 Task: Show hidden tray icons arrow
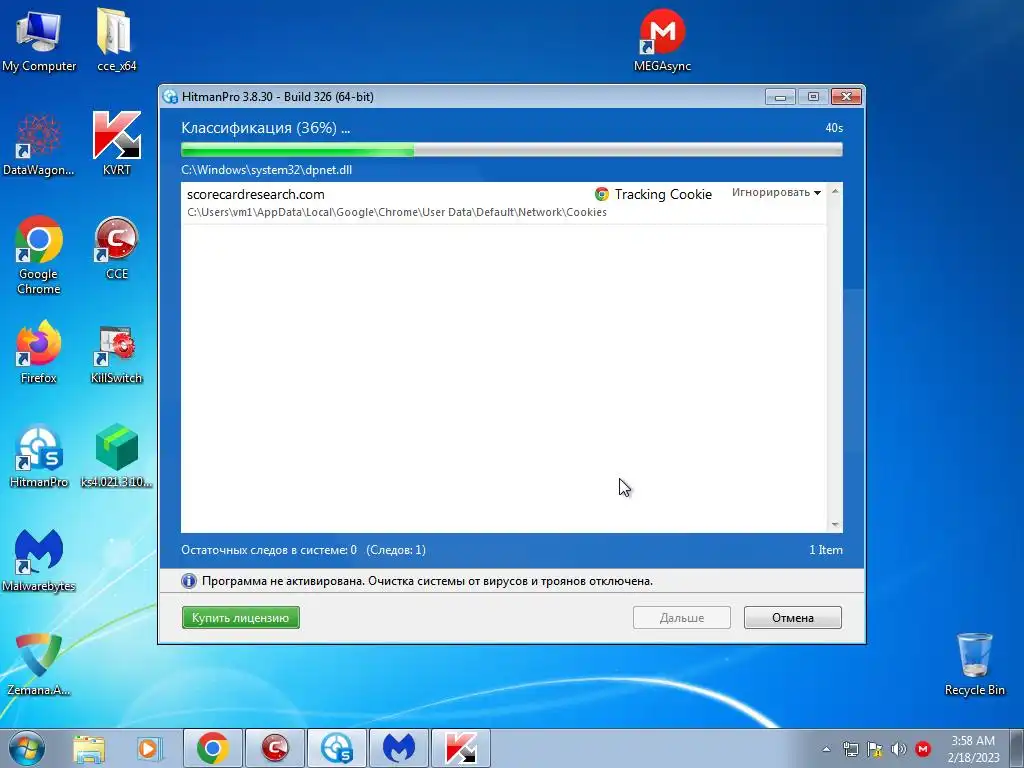[826, 749]
